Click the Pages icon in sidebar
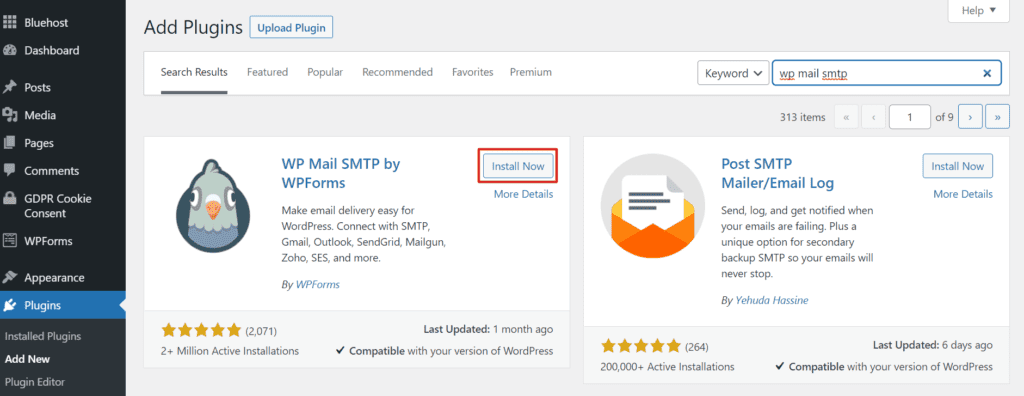The width and height of the screenshot is (1024, 396). 10,142
